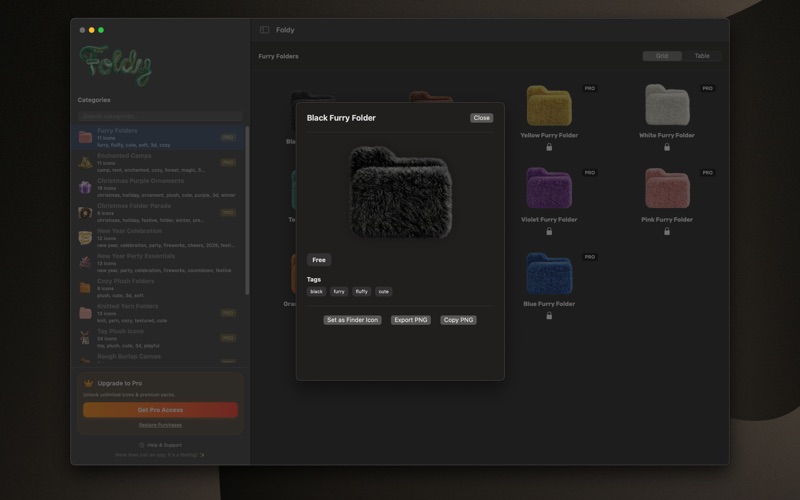Click the New Year Celebration icon
Screen dimensions: 800x500
pos(85,238)
